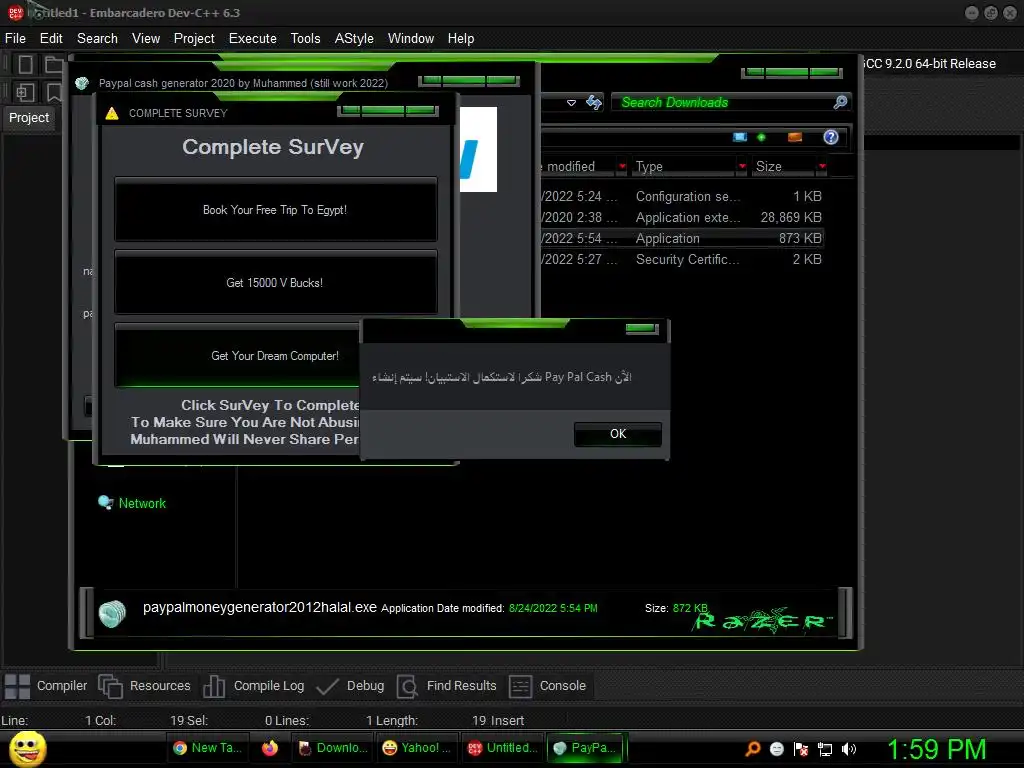Open the Date modified column filter arrow
The width and height of the screenshot is (1024, 768).
click(x=622, y=167)
